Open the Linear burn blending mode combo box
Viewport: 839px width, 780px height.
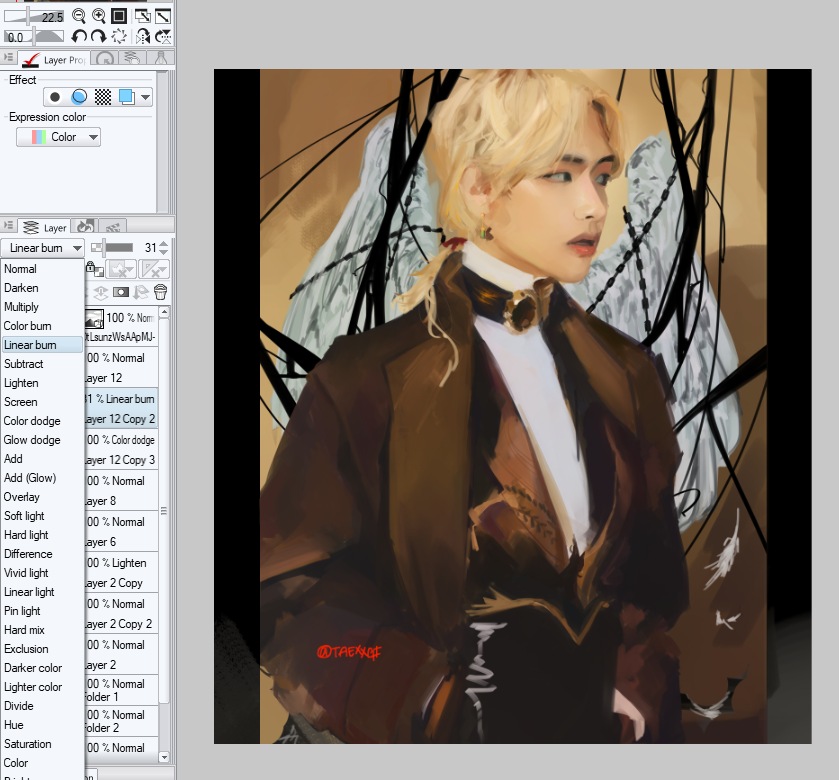(42, 248)
